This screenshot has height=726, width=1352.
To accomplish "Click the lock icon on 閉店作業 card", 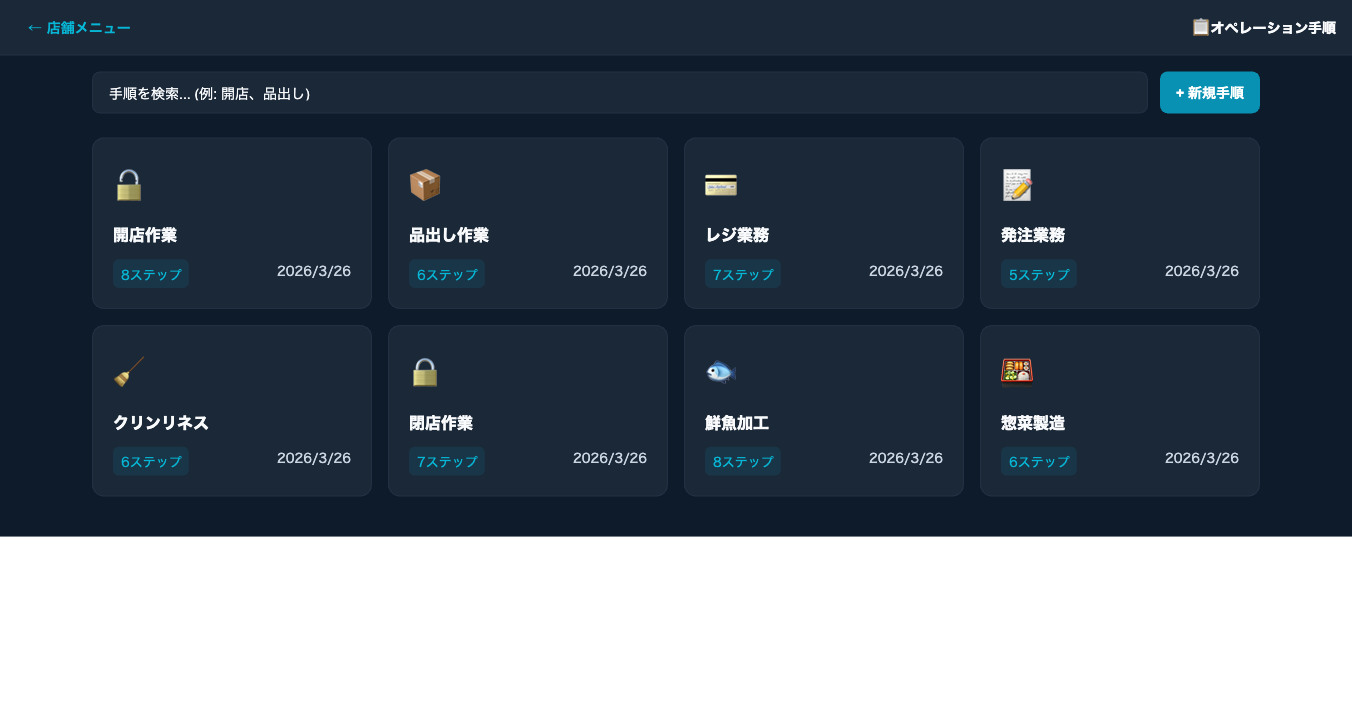I will (x=425, y=372).
